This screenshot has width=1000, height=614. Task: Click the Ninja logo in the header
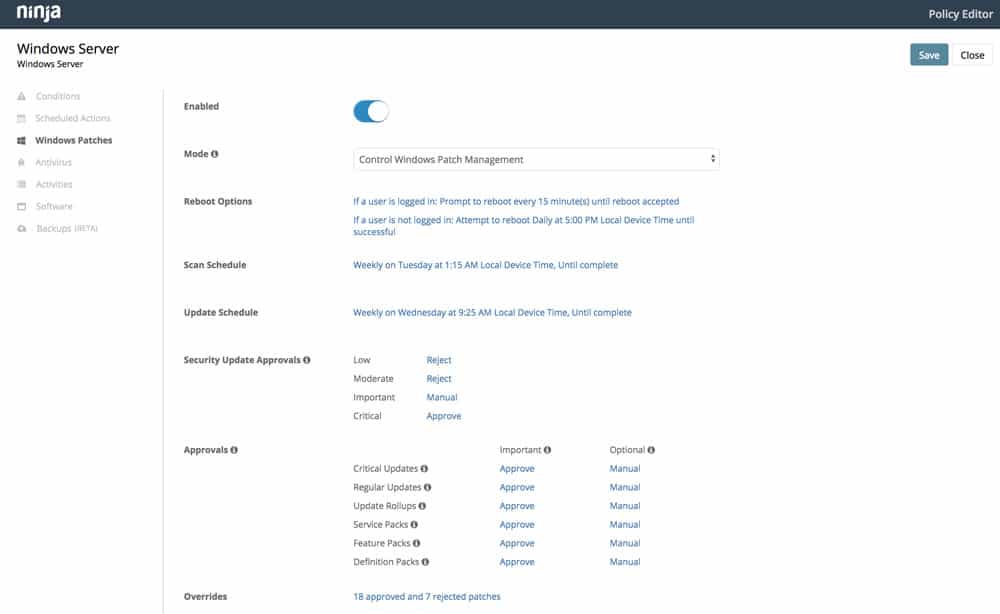pos(37,13)
